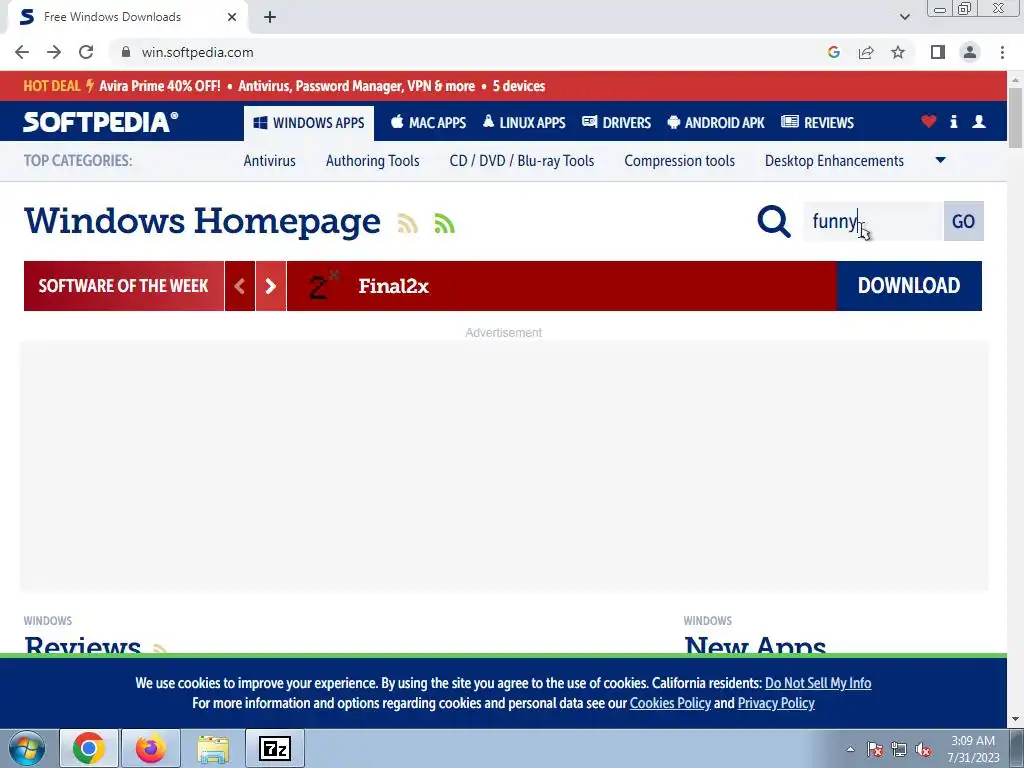Open the Avira Prime hot deal banner
Screen dimensions: 1024x768
point(284,86)
